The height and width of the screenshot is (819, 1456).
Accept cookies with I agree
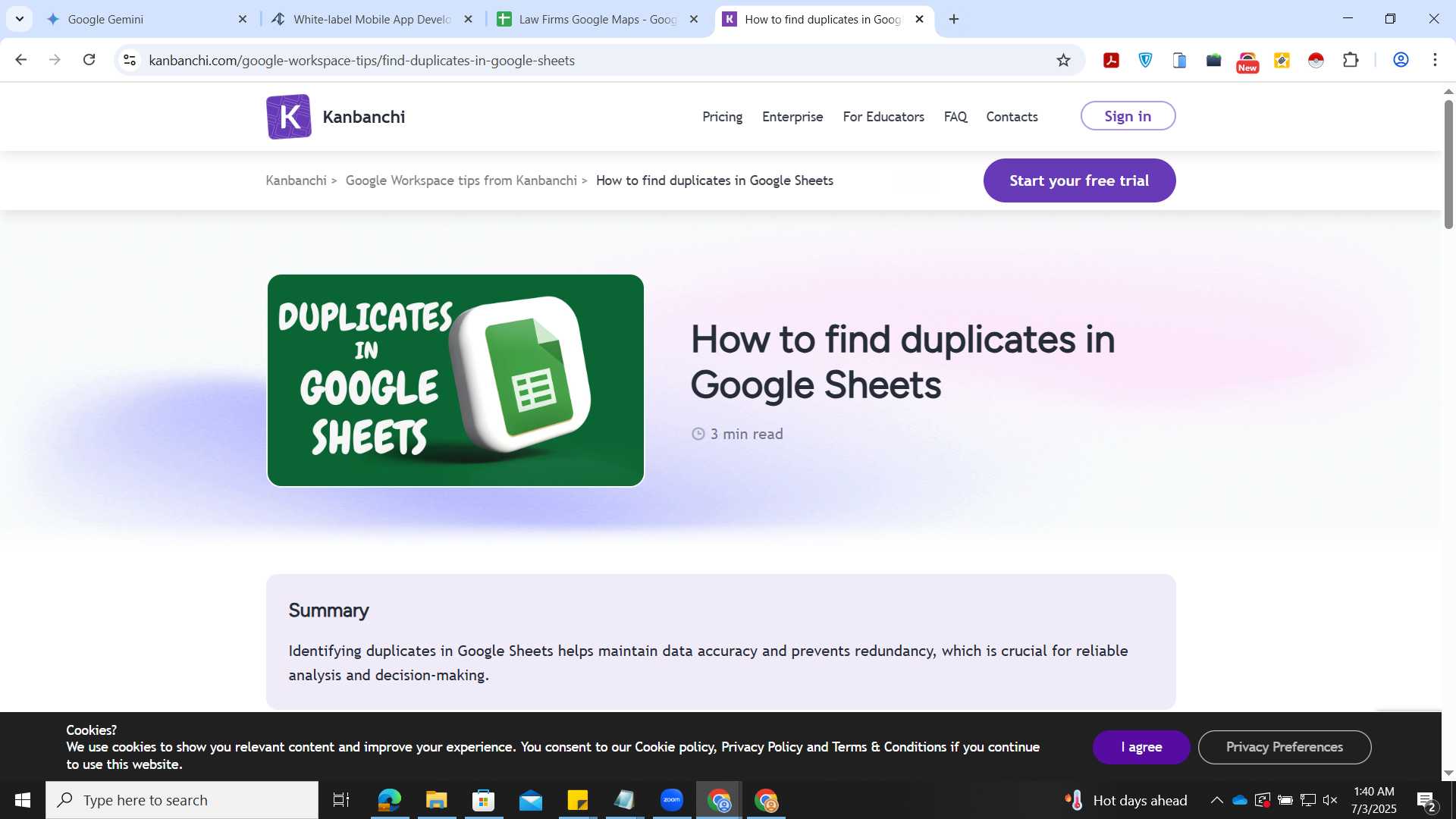point(1141,747)
